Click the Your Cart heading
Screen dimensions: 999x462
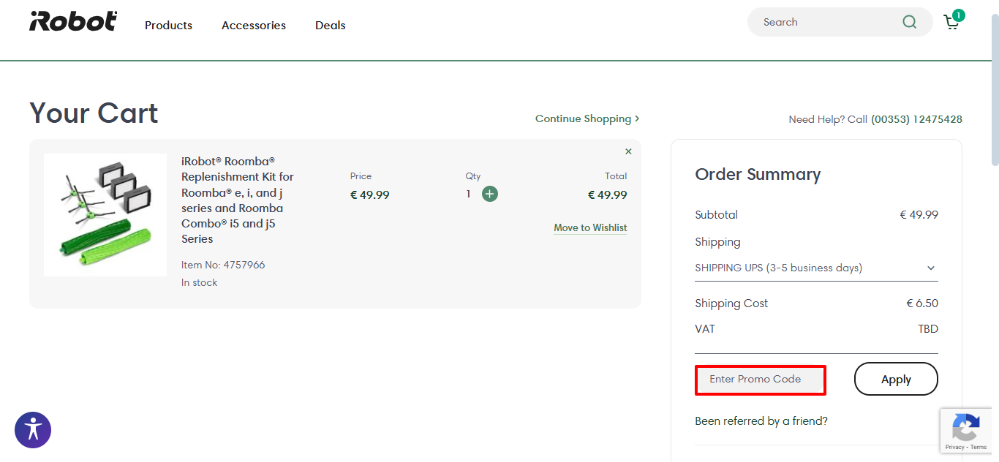94,113
